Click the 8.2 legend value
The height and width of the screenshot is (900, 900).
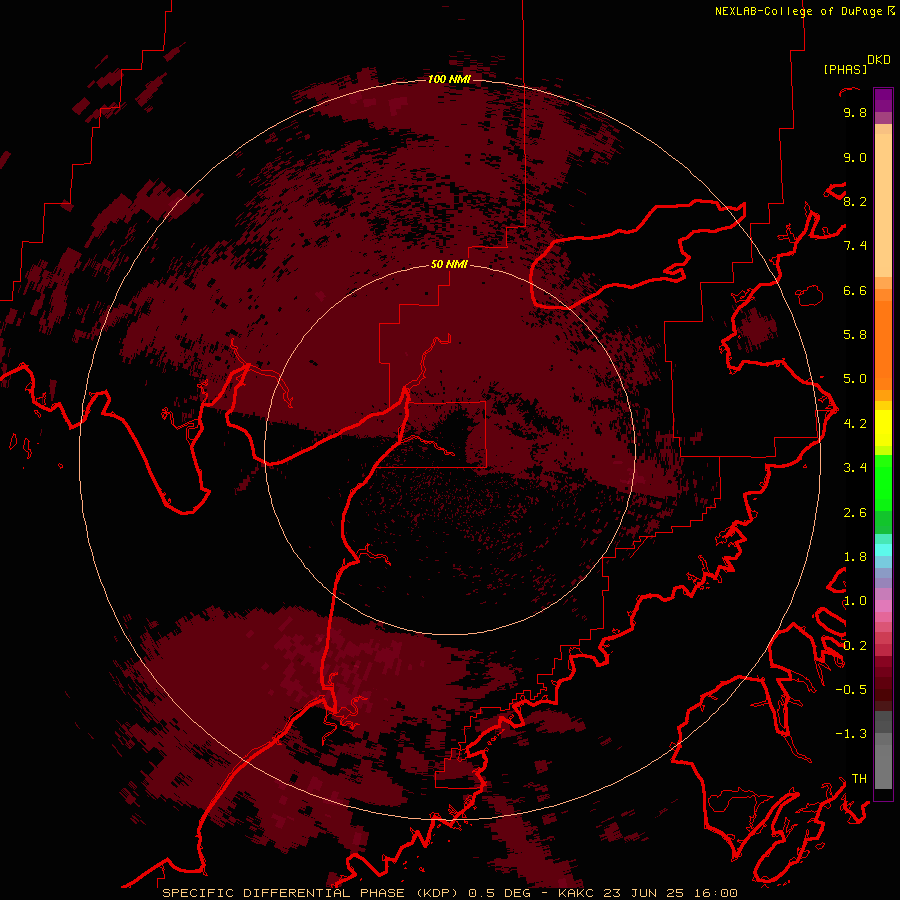coord(855,201)
